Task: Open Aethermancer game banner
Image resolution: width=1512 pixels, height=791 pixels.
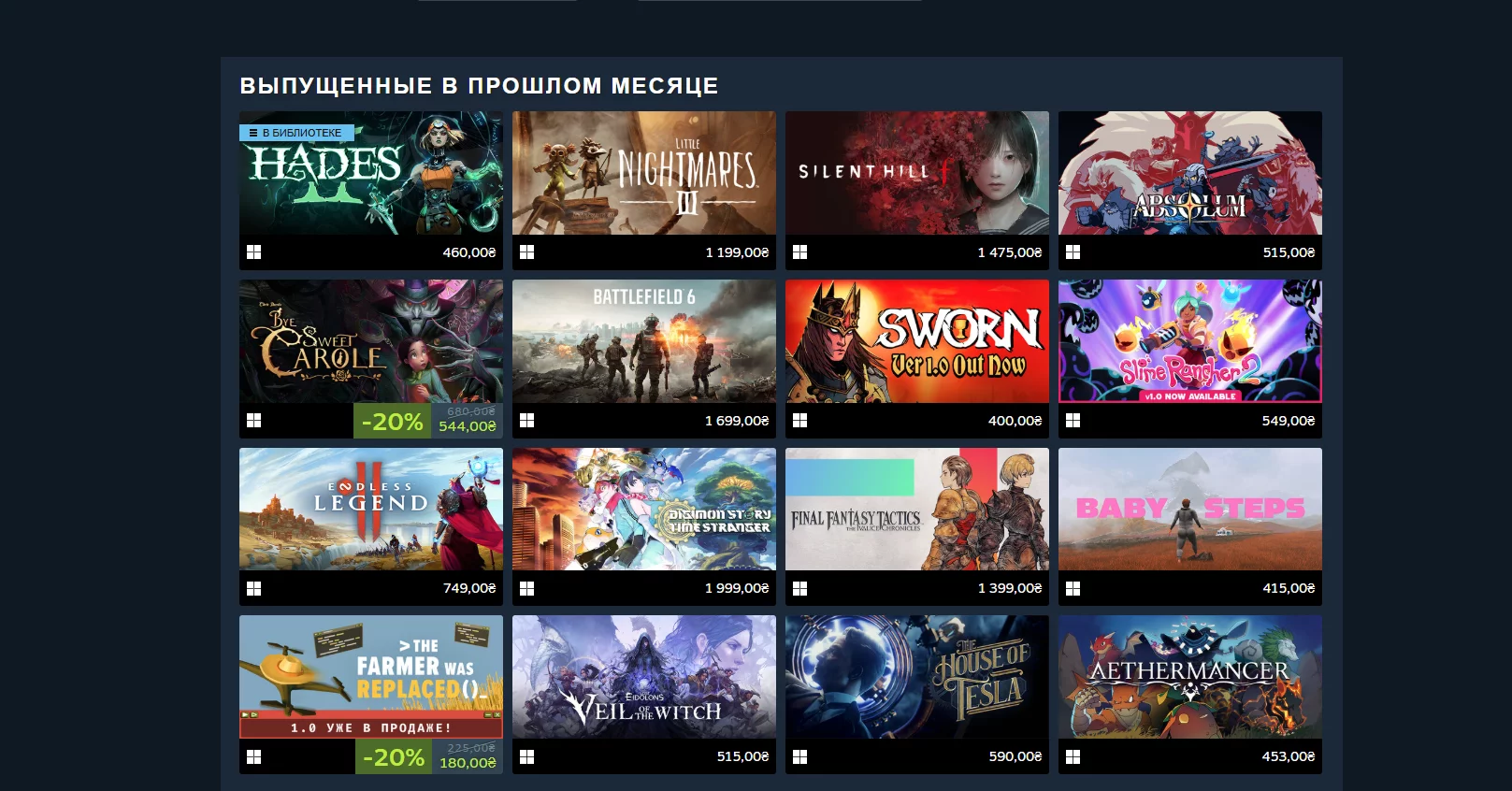Action: (x=1190, y=677)
